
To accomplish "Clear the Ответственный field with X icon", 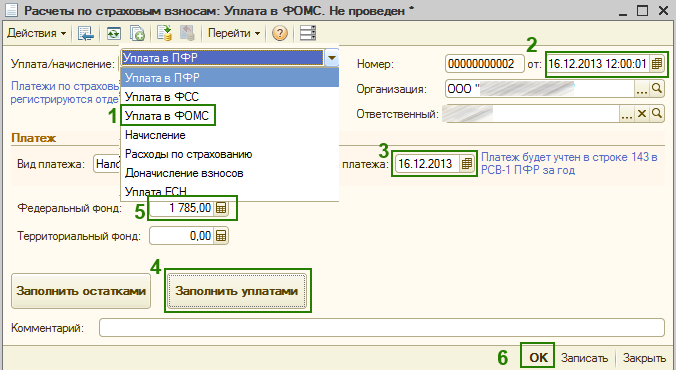I will [x=642, y=114].
